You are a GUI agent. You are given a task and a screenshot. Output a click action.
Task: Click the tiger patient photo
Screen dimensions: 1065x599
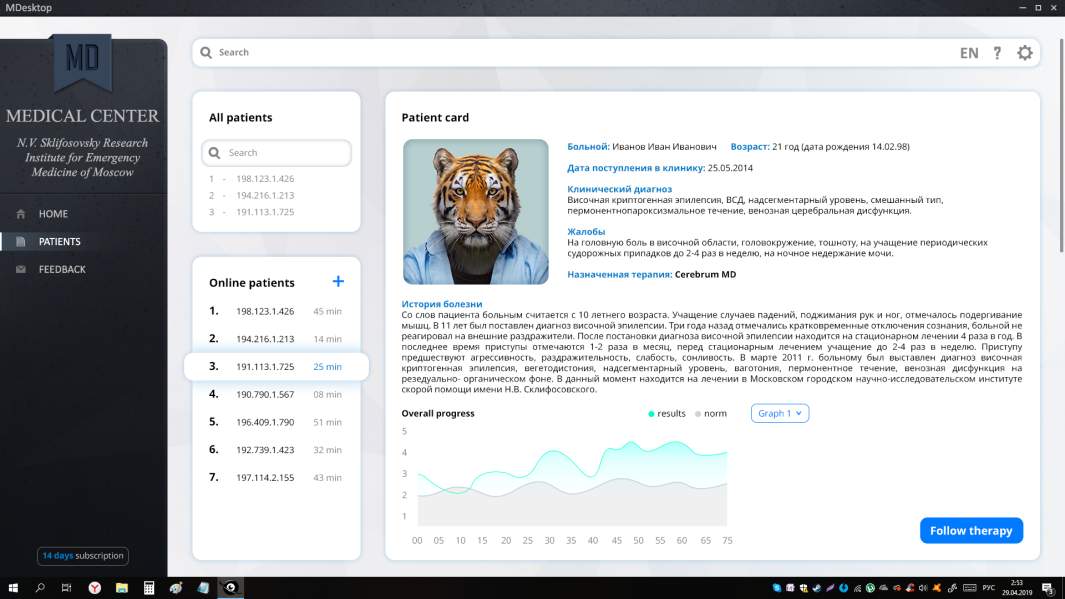(x=476, y=212)
